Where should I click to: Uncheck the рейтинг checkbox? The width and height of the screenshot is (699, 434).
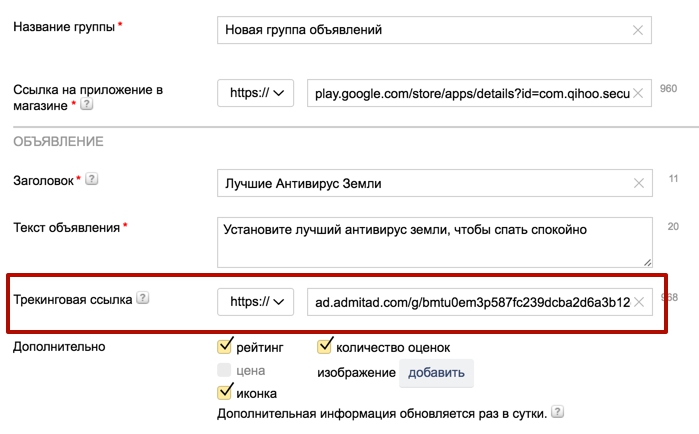pos(225,347)
